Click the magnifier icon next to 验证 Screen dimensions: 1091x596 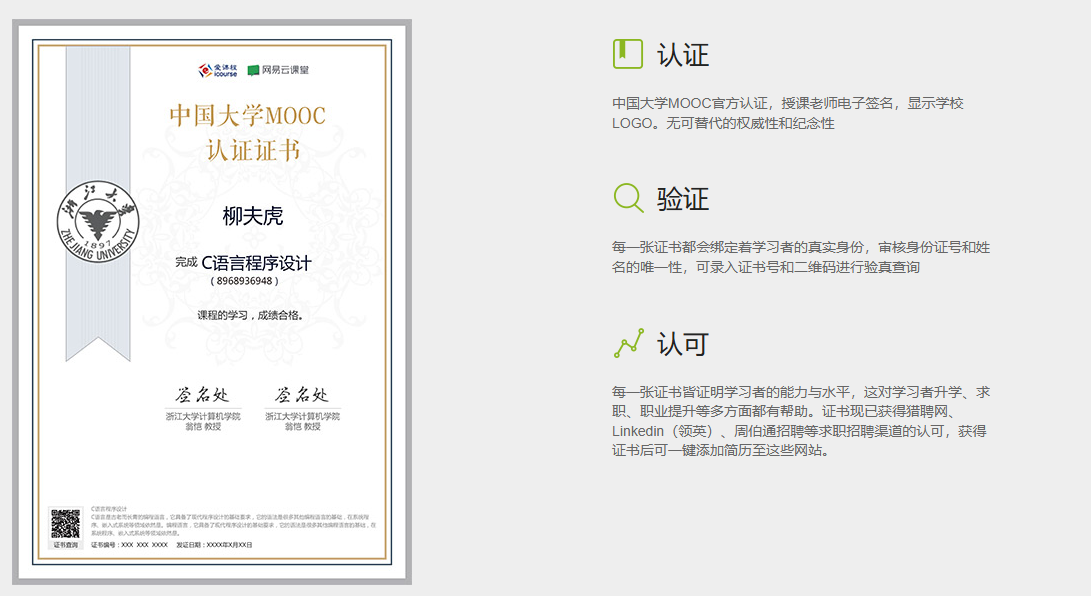click(x=627, y=198)
